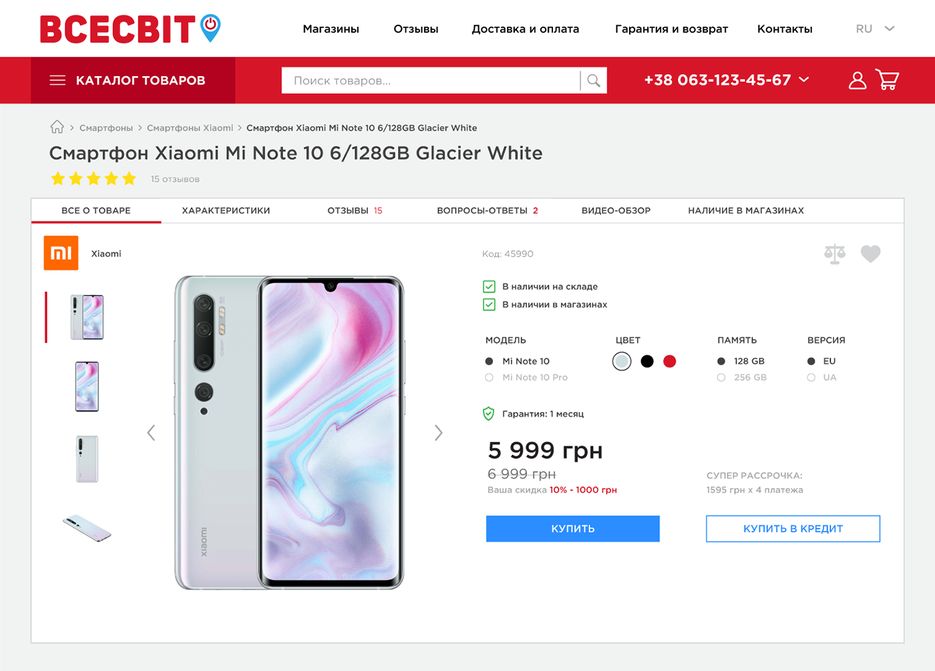935x671 pixels.
Task: Open the Каталог товаров menu
Action: [133, 80]
